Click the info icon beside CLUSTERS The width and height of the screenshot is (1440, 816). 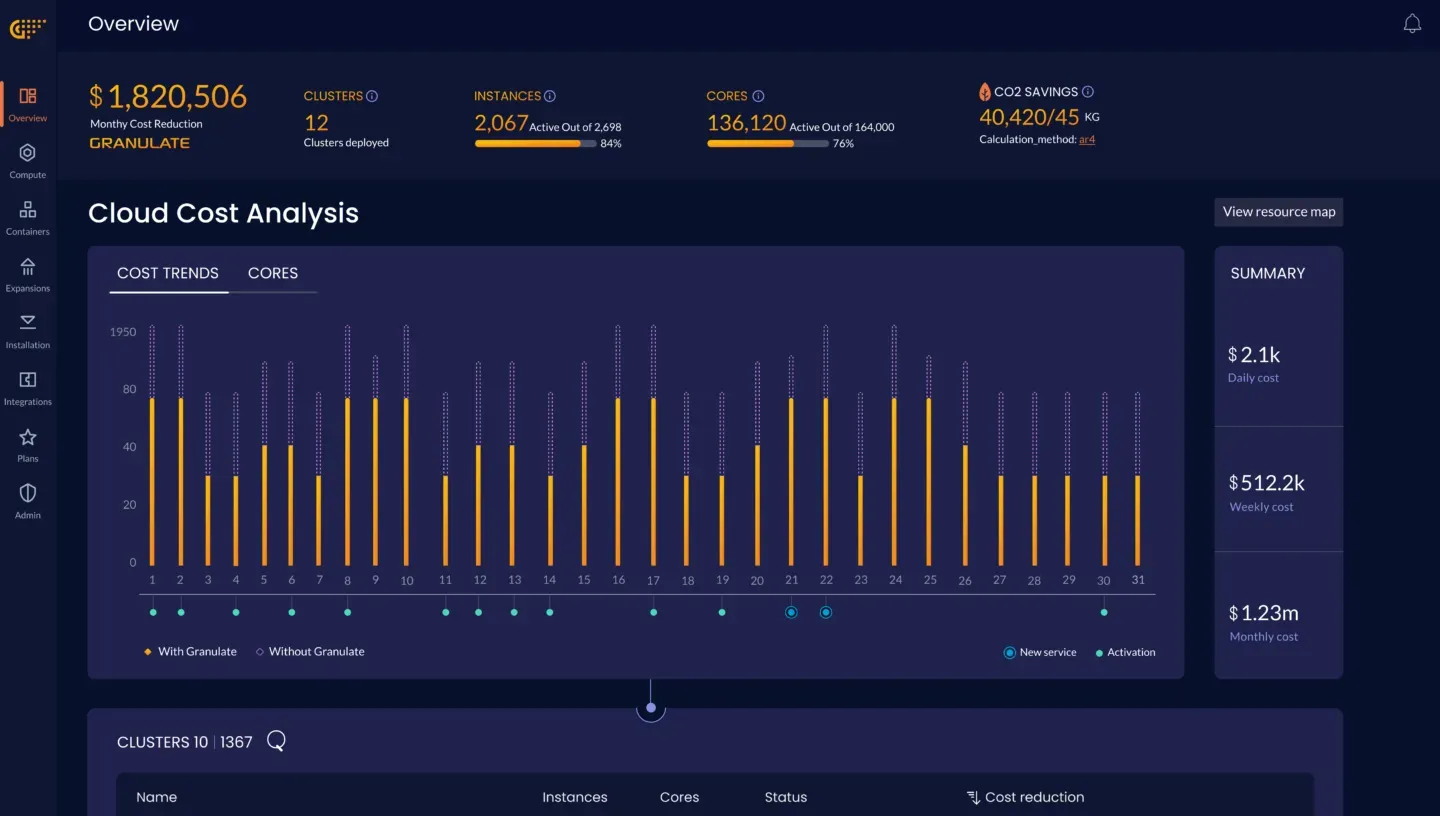click(x=372, y=96)
